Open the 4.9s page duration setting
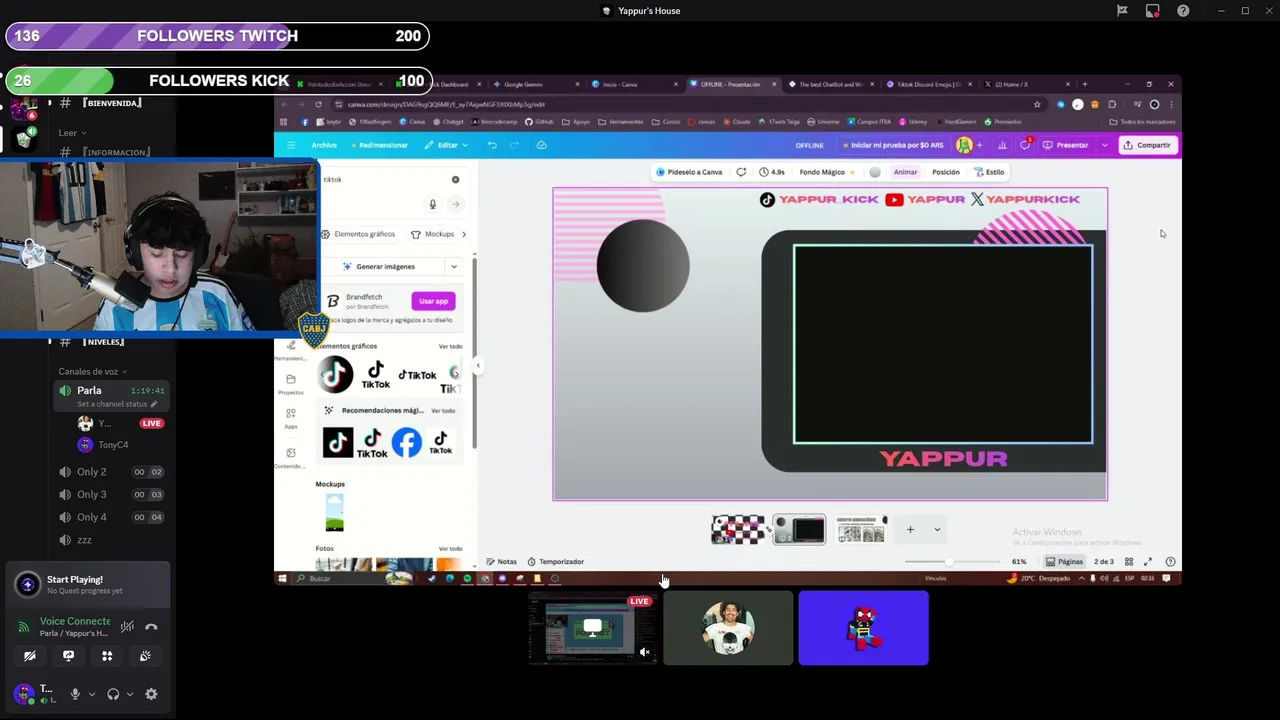This screenshot has height=720, width=1280. (772, 172)
